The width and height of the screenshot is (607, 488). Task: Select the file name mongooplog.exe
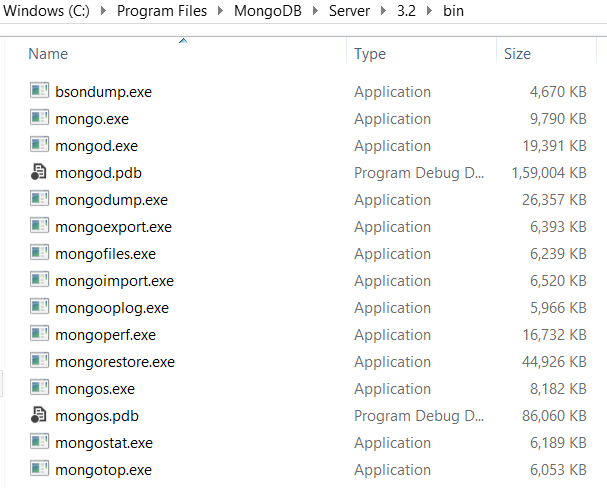click(x=112, y=308)
